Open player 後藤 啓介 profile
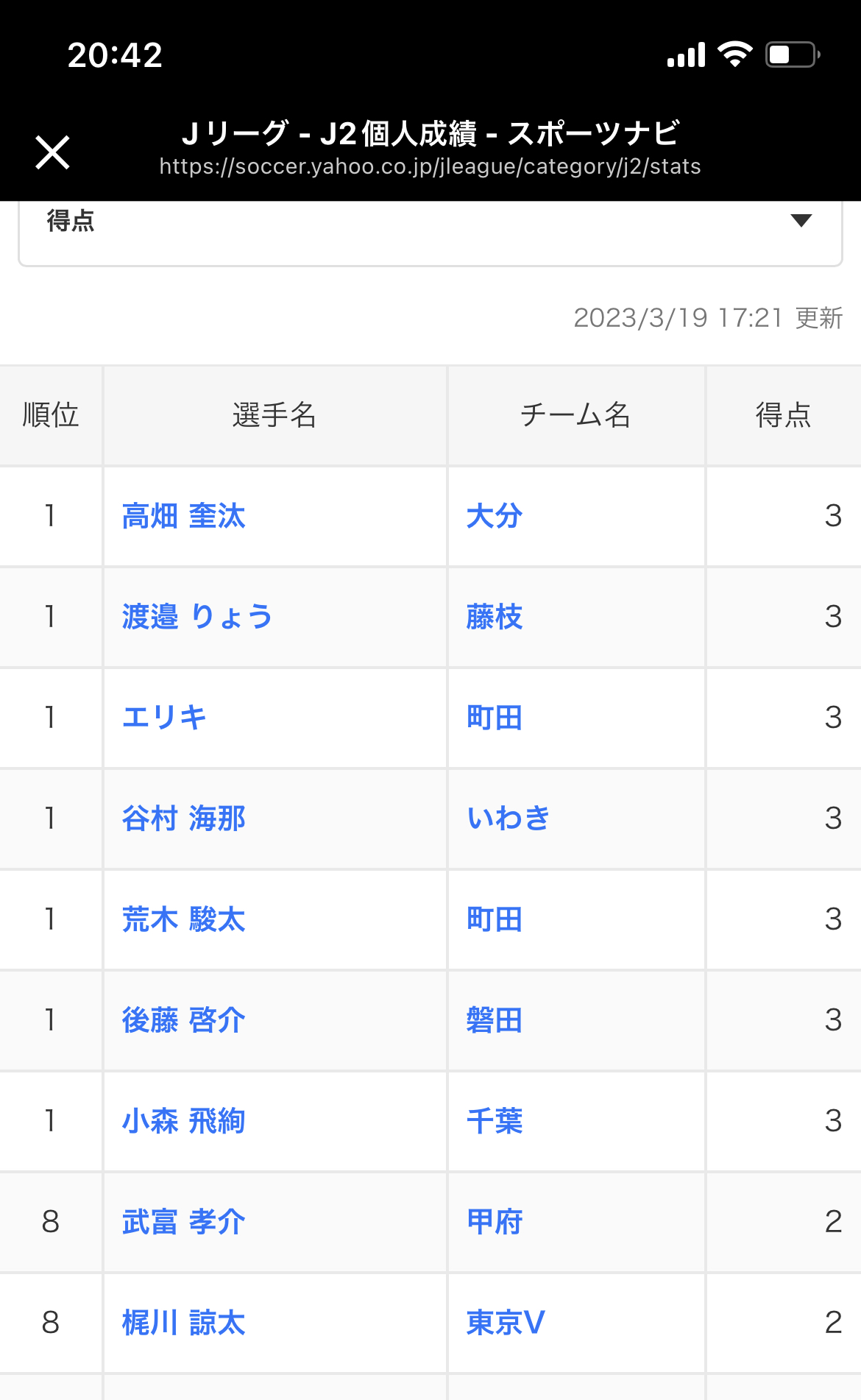 click(x=183, y=1020)
